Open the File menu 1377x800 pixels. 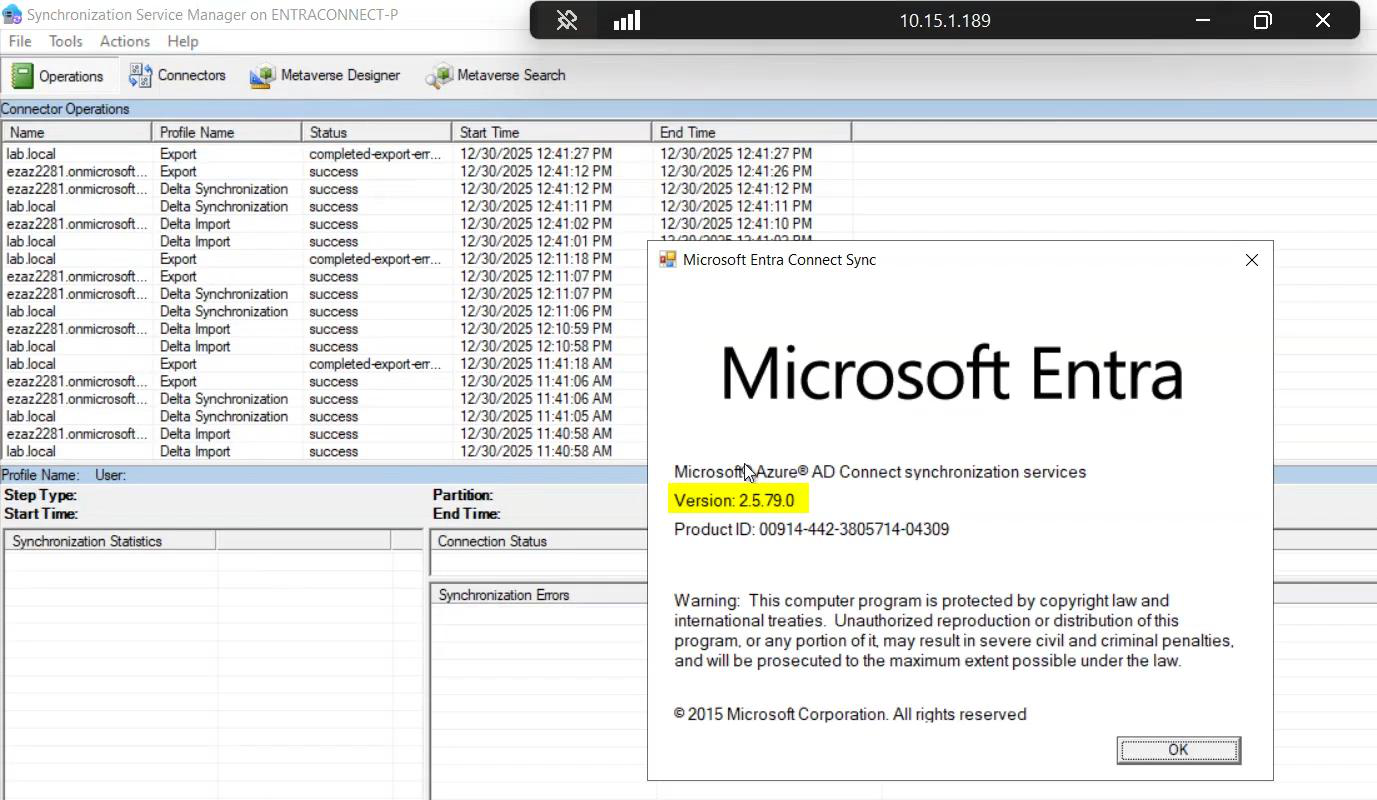tap(20, 41)
